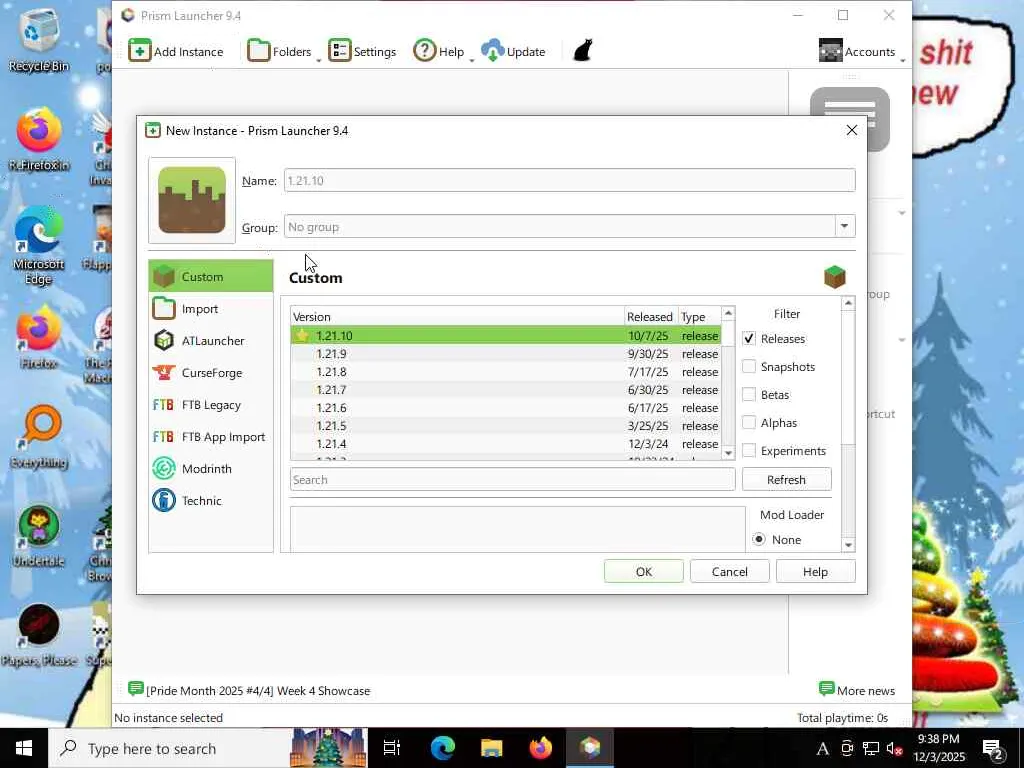Open Settings from the toolbar

click(362, 52)
